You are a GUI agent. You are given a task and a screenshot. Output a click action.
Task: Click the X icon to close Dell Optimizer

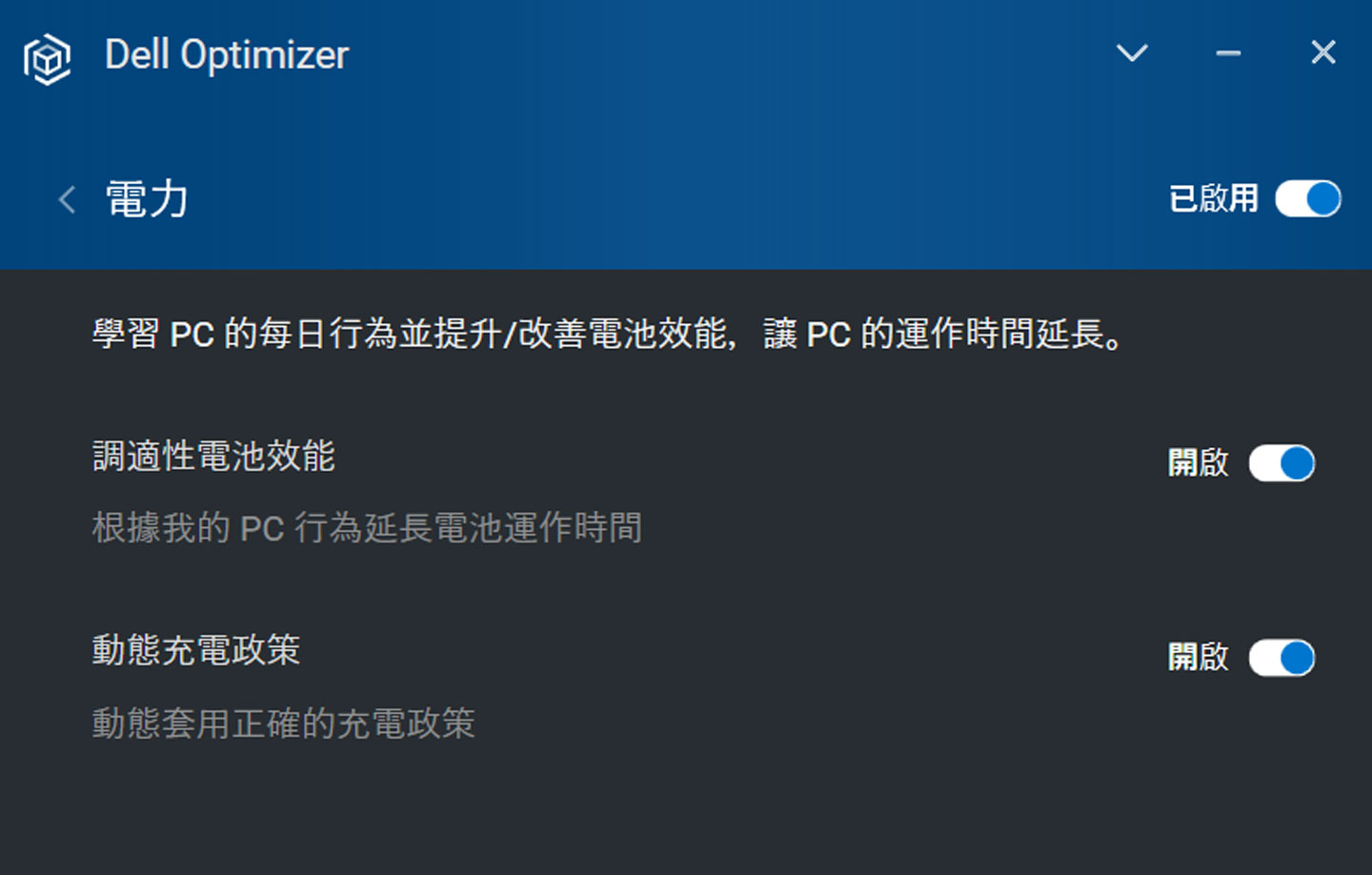click(x=1322, y=52)
